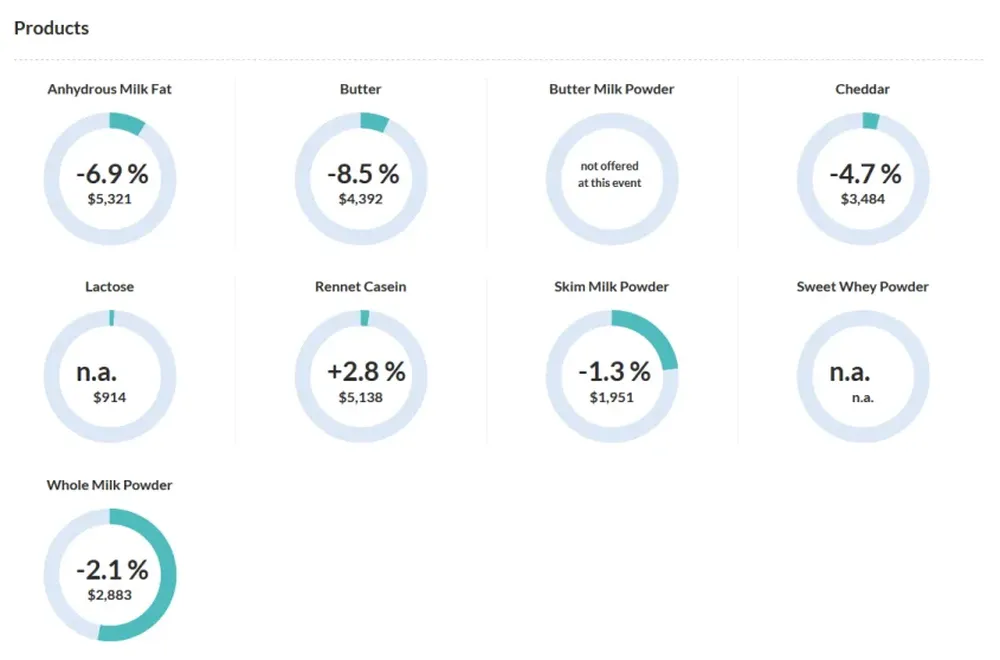Click the Anhydrous Milk Fat product title

coord(110,89)
